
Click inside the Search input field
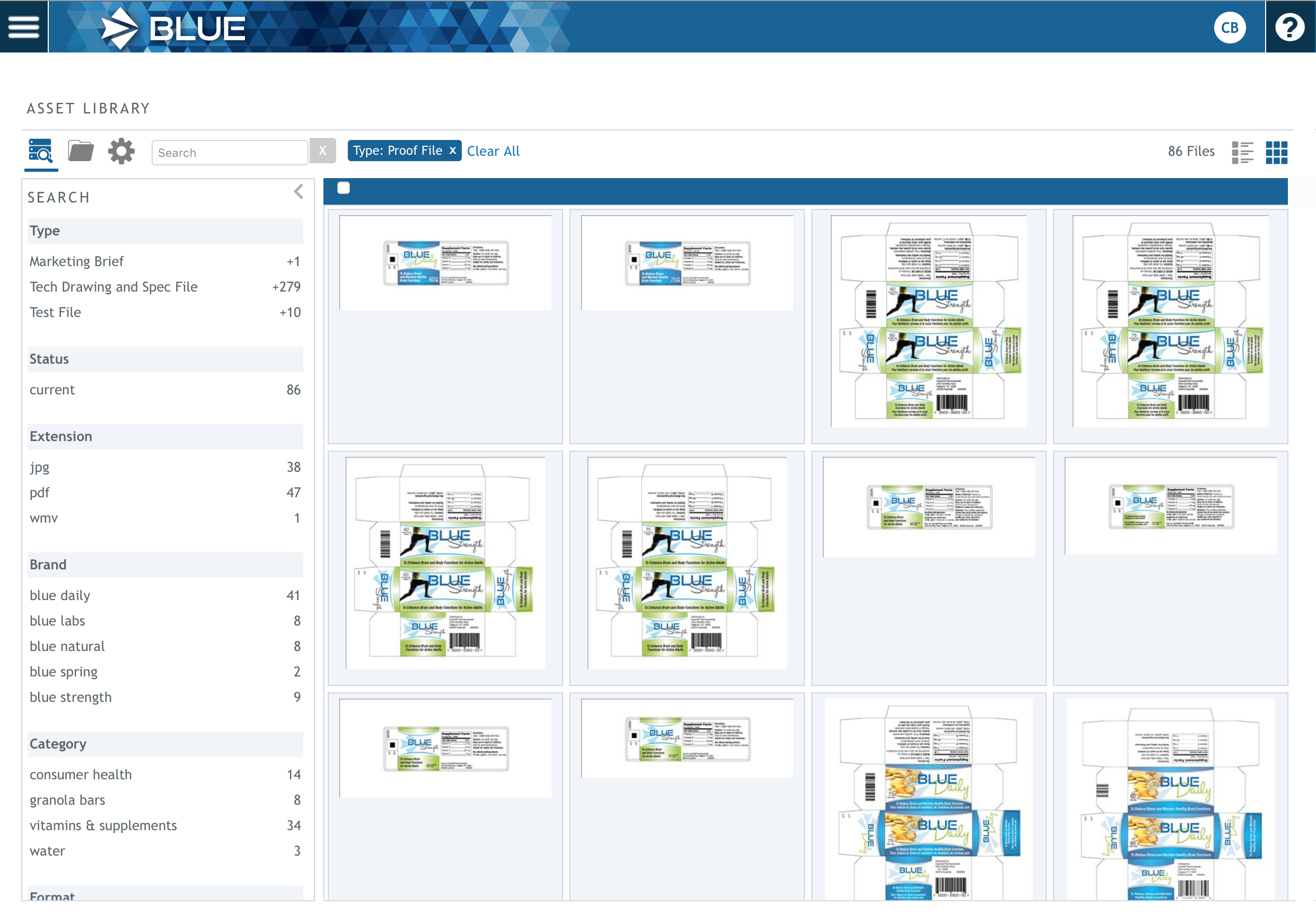(x=229, y=153)
